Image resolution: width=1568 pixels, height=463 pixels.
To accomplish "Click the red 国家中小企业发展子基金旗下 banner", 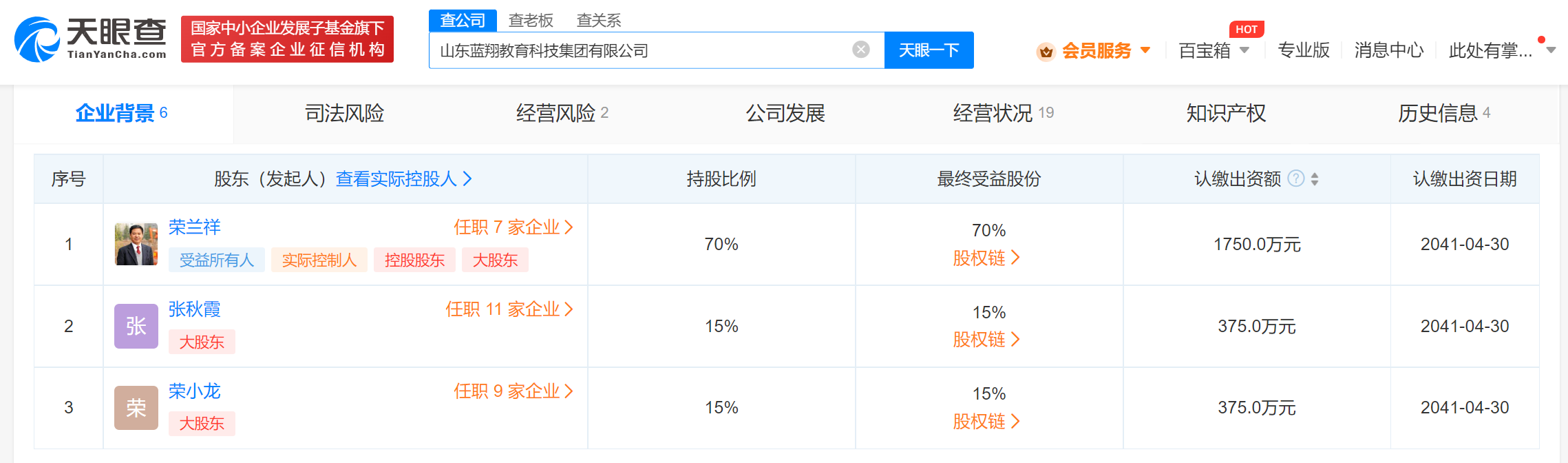I will (287, 39).
